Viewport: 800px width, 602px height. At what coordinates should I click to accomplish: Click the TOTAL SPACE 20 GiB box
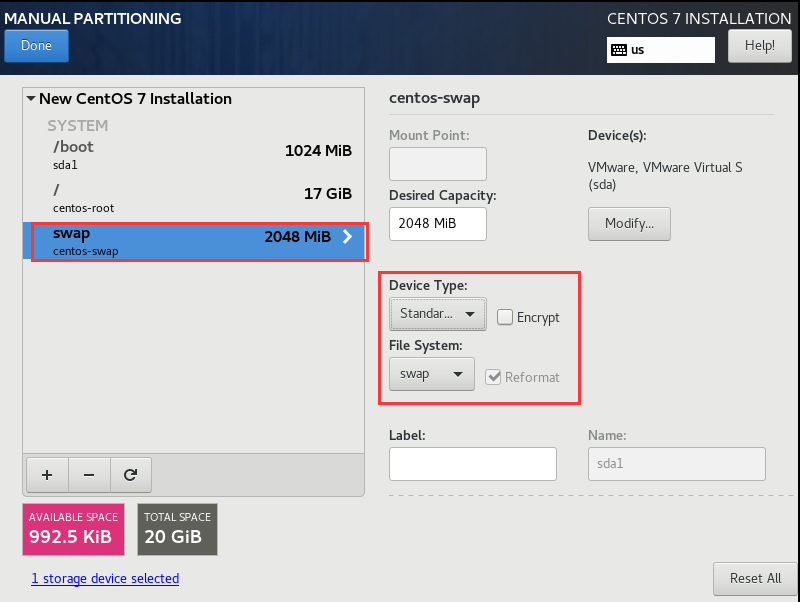[x=177, y=530]
